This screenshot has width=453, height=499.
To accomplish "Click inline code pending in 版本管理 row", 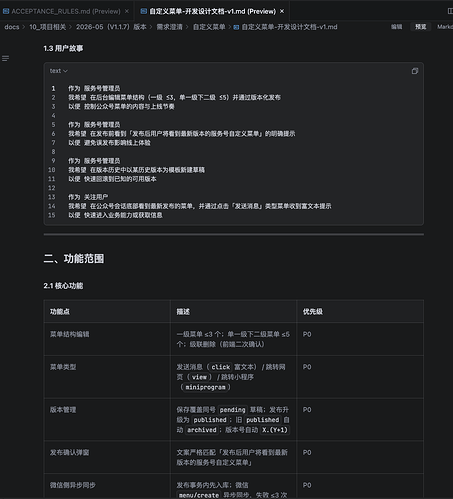I will coord(232,410).
